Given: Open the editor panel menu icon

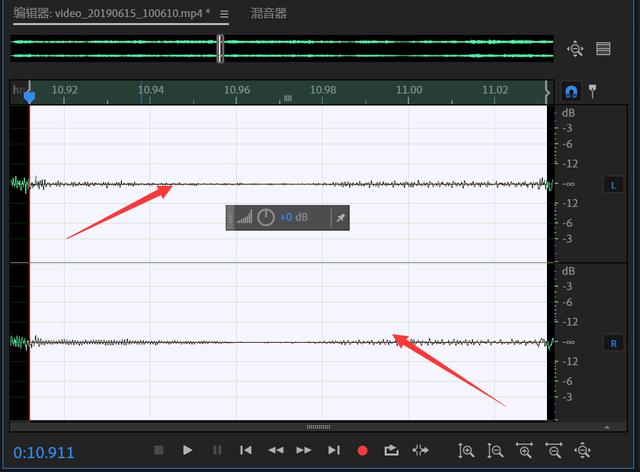Looking at the screenshot, I should [224, 14].
